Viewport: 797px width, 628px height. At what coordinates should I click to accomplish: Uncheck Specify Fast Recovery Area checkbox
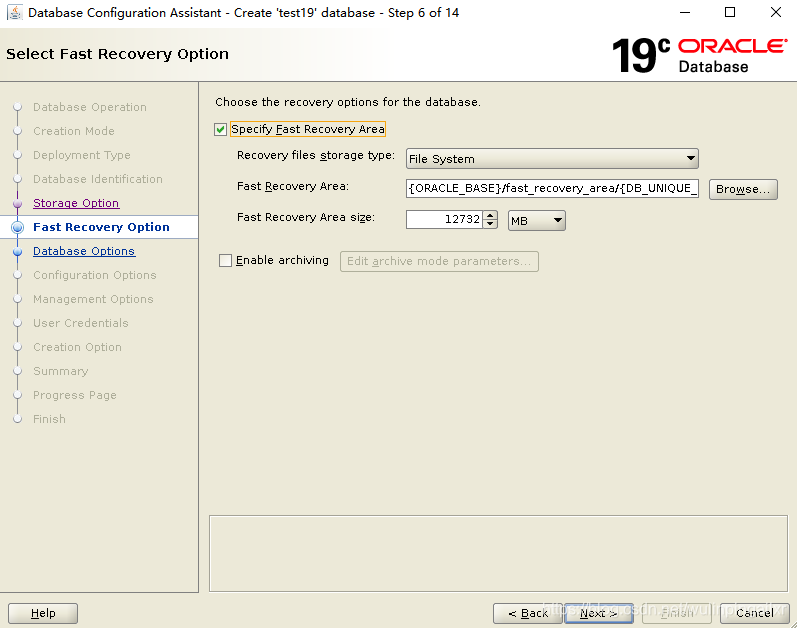[220, 130]
